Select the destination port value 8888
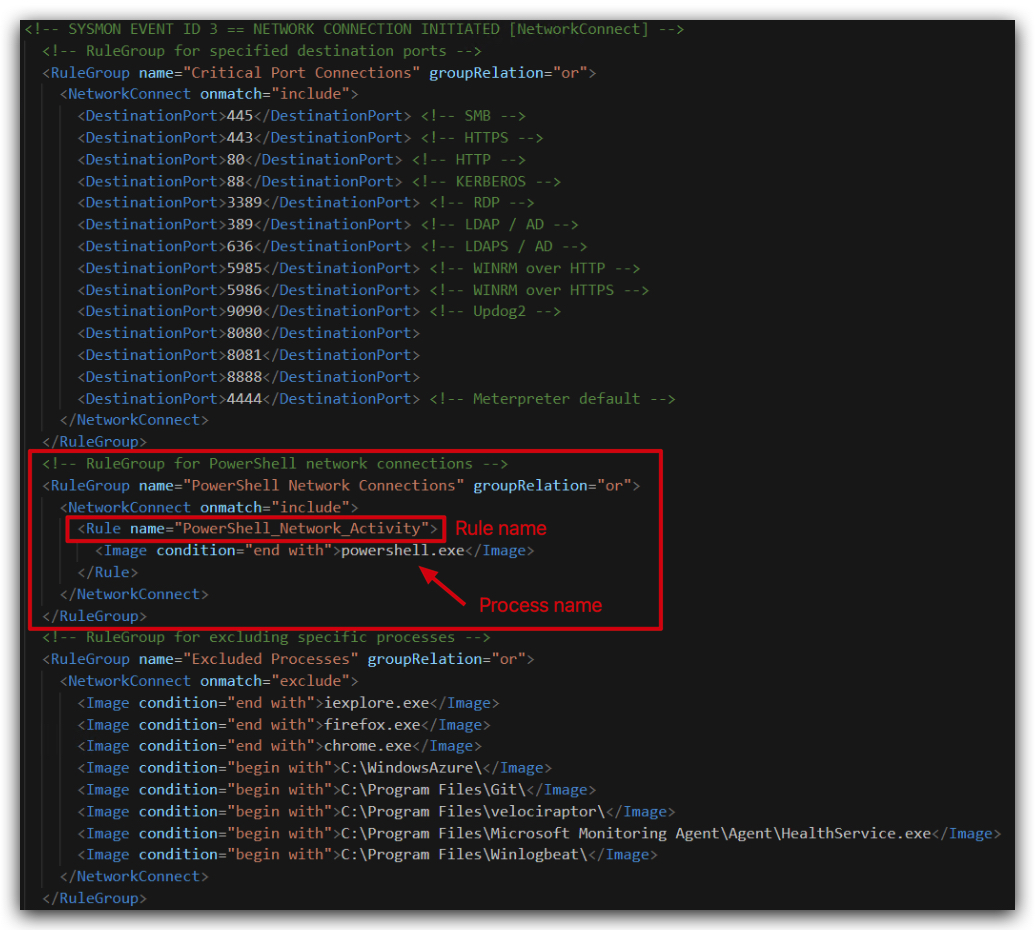 244,376
